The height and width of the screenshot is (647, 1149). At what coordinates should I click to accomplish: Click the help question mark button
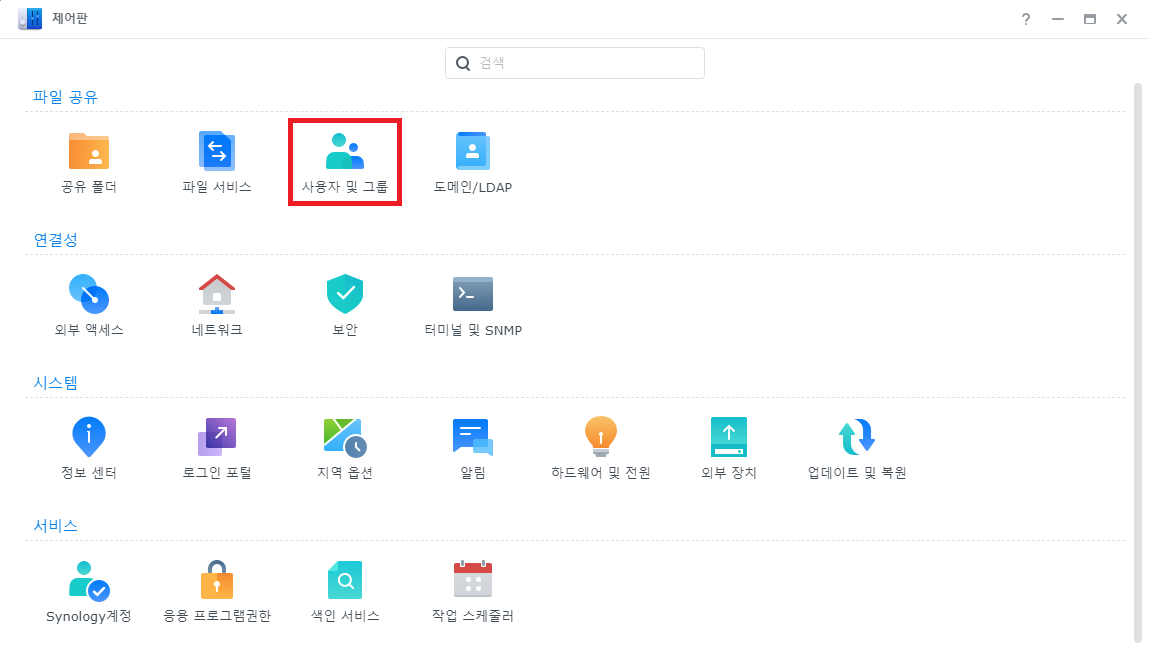tap(1025, 19)
